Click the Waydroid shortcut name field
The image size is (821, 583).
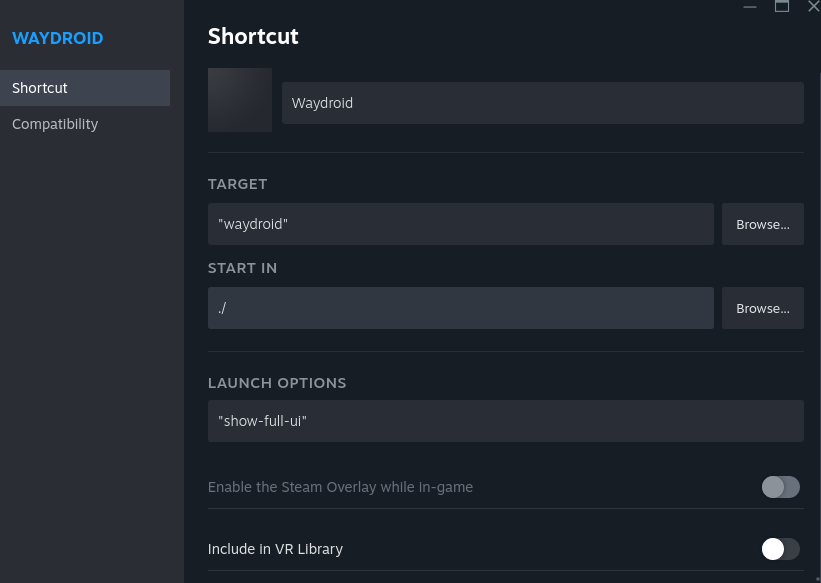542,103
